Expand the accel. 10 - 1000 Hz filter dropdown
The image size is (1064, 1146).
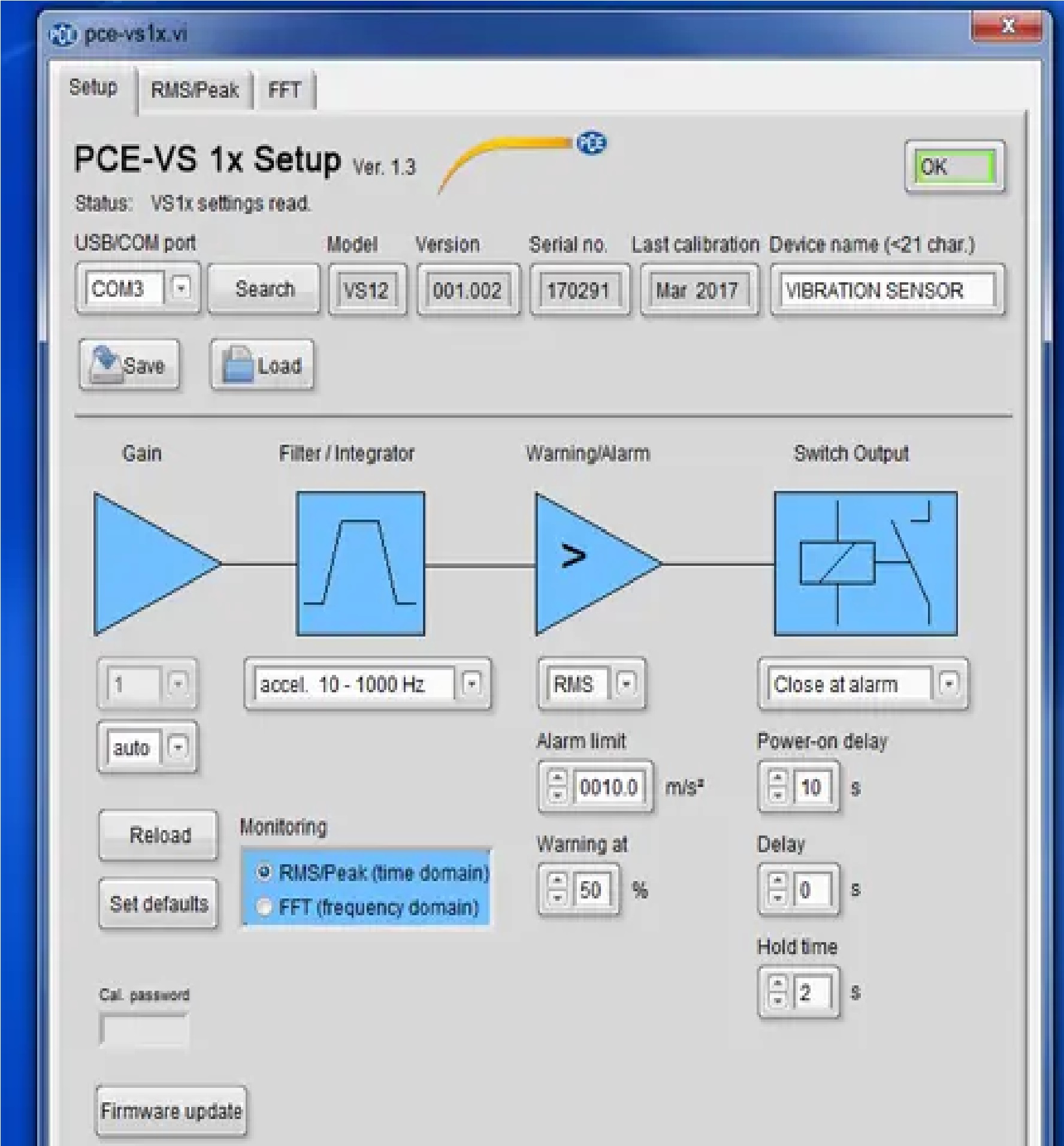pyautogui.click(x=472, y=683)
